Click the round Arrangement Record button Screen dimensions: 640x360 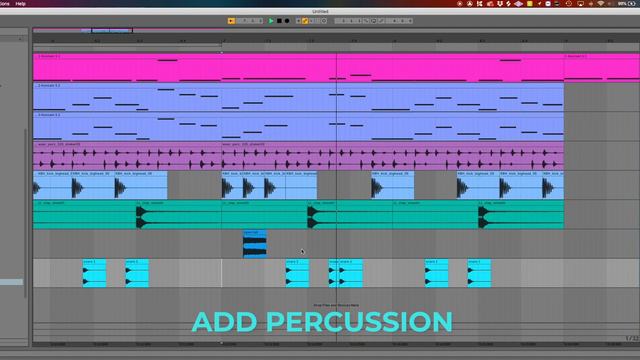pyautogui.click(x=287, y=21)
